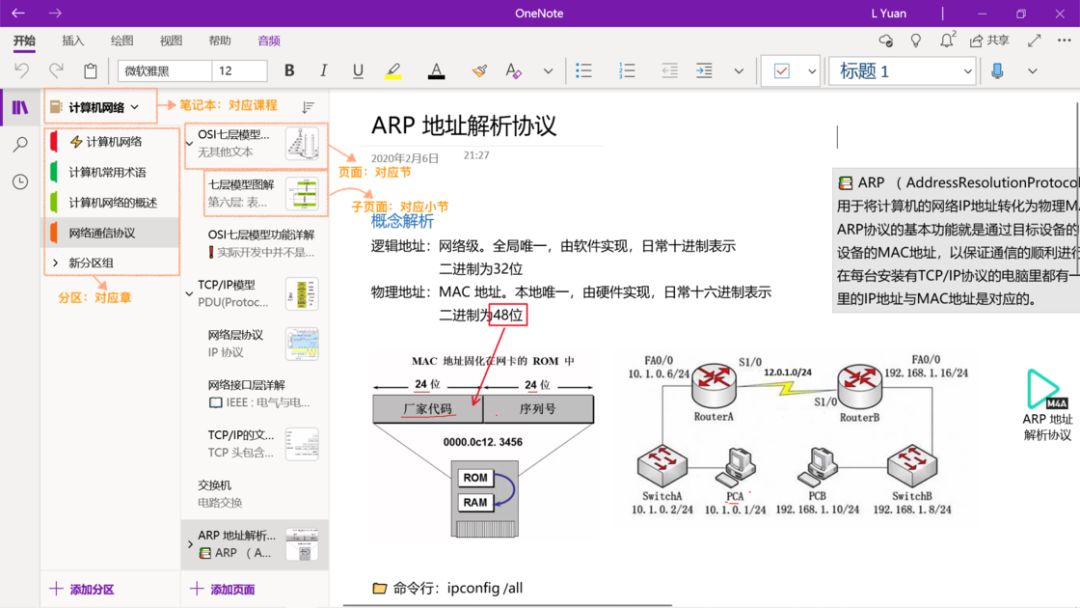1080x608 pixels.
Task: Apply italic formatting from the toolbar
Action: click(x=323, y=71)
